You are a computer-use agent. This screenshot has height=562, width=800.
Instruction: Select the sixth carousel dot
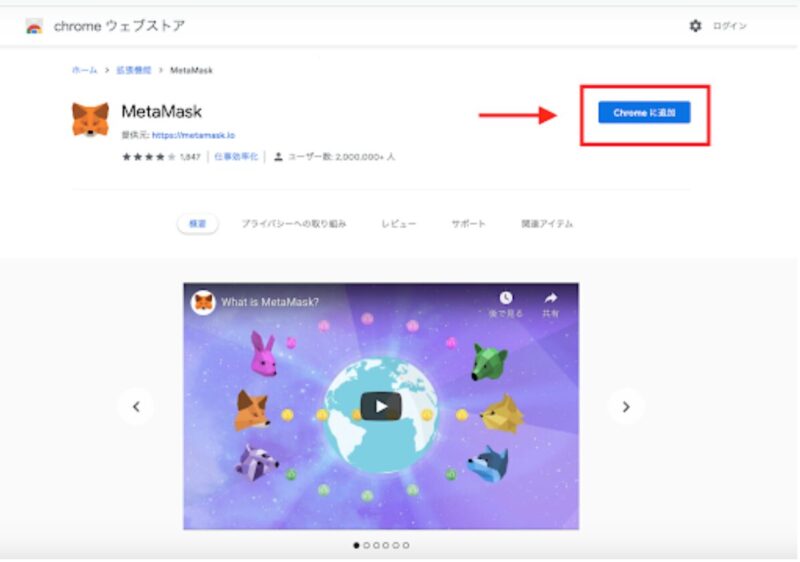click(x=406, y=545)
